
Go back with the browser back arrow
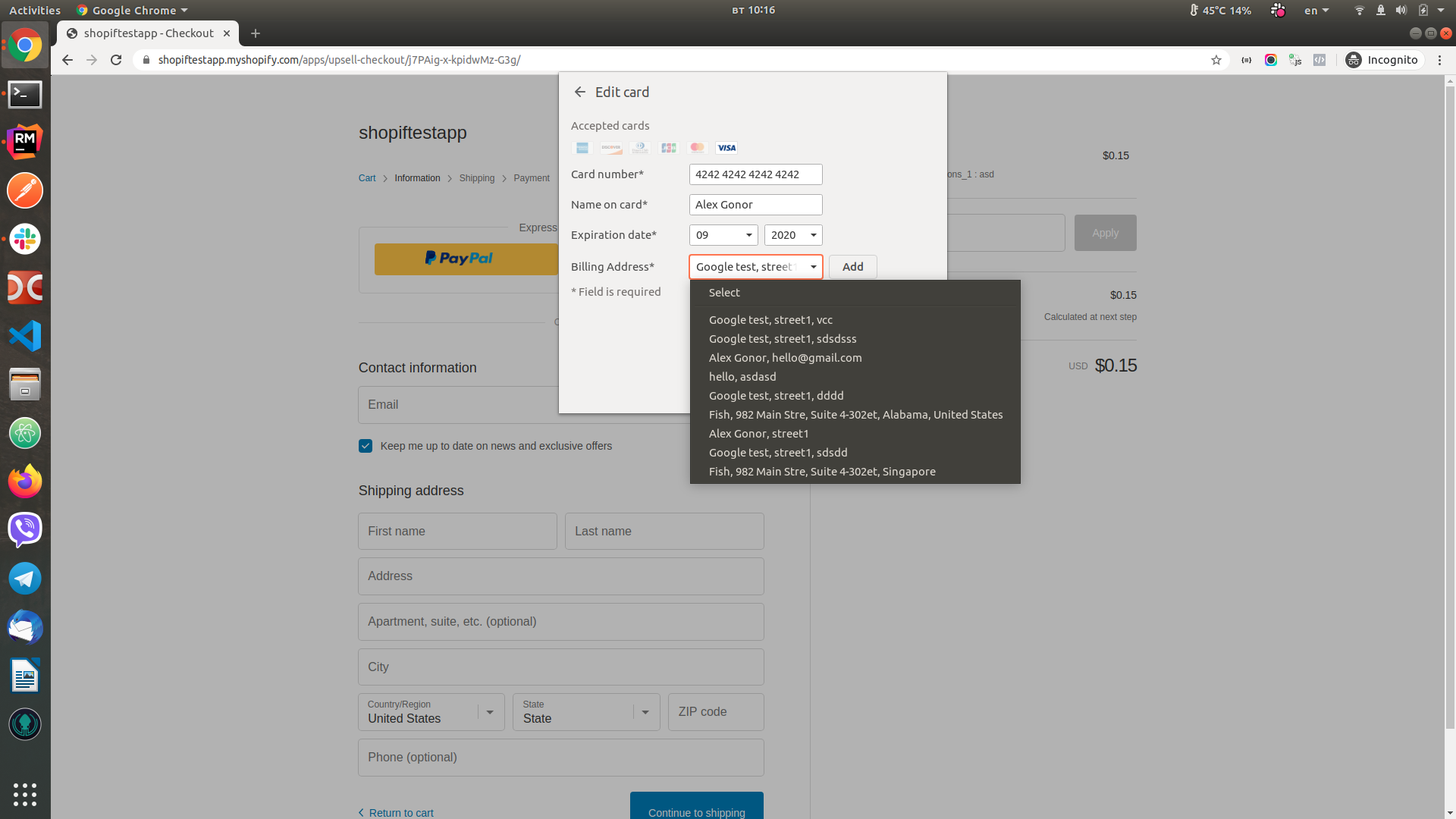point(67,60)
